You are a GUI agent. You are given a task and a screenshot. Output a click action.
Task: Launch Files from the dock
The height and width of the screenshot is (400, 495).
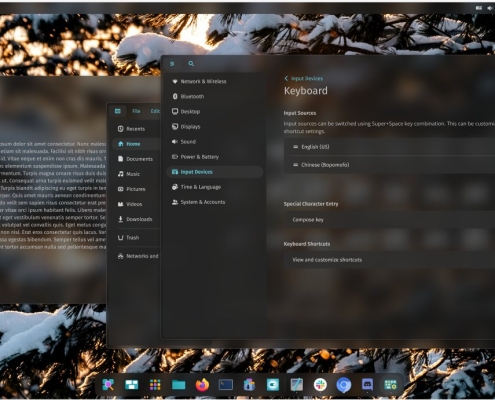(x=179, y=385)
